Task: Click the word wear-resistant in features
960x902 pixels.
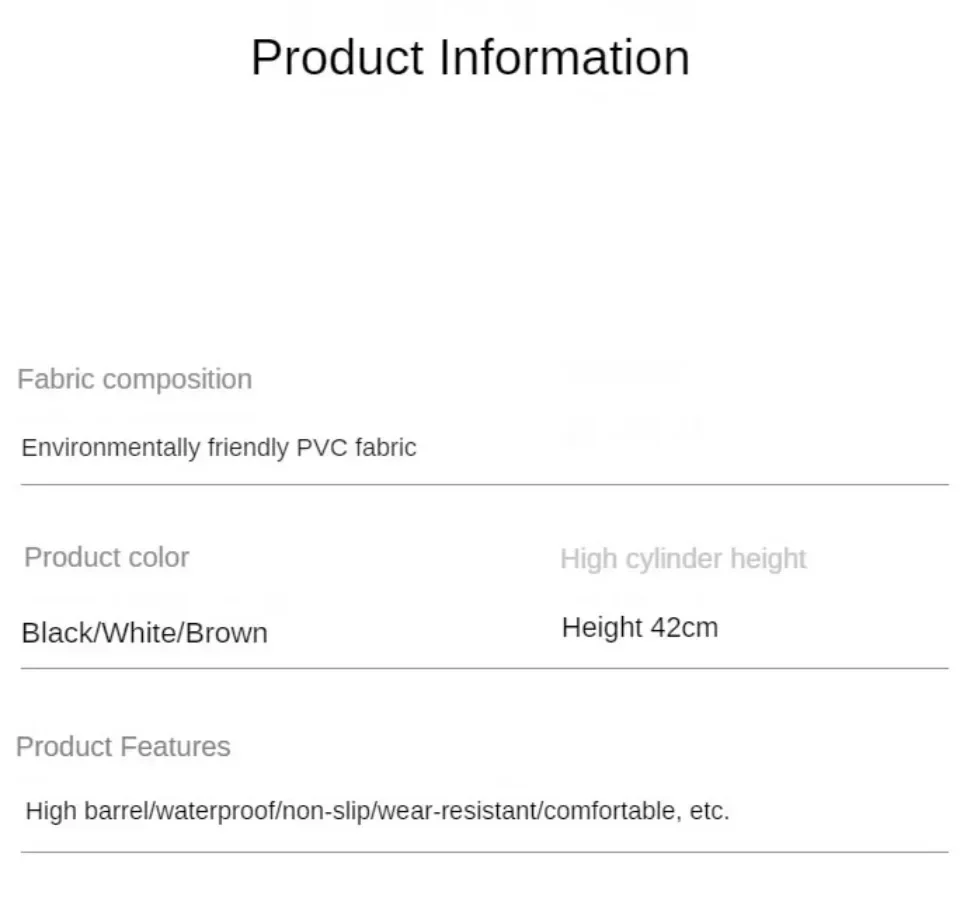Action: coord(457,810)
